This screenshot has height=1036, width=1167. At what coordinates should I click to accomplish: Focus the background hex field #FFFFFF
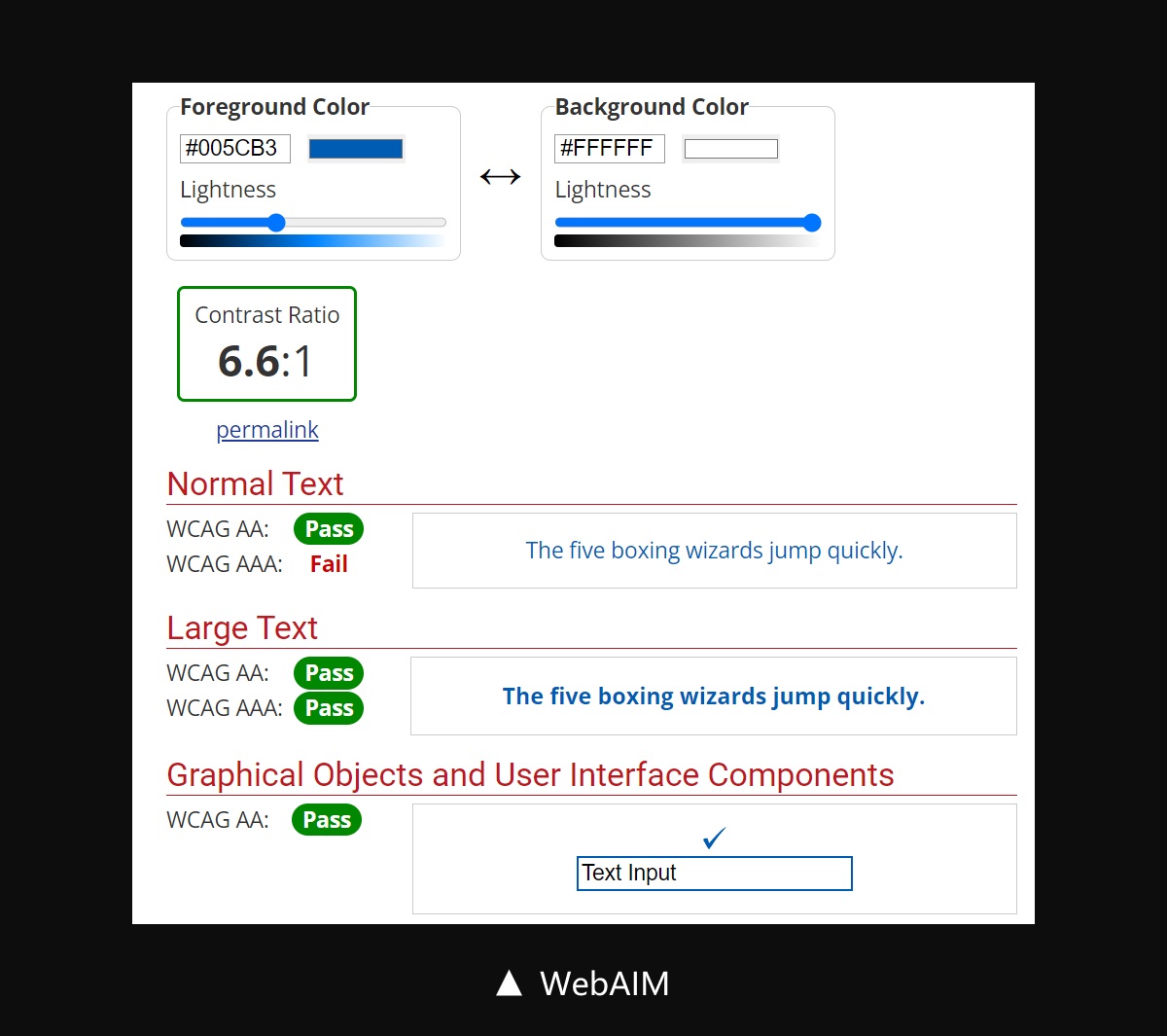[609, 149]
